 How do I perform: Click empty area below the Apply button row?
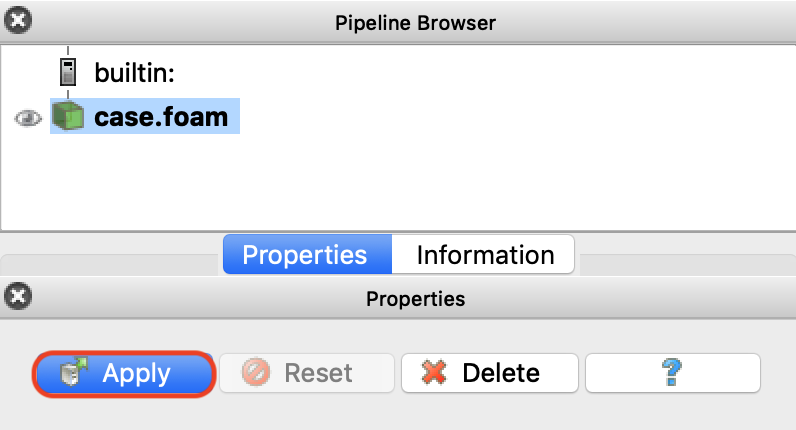(400, 414)
